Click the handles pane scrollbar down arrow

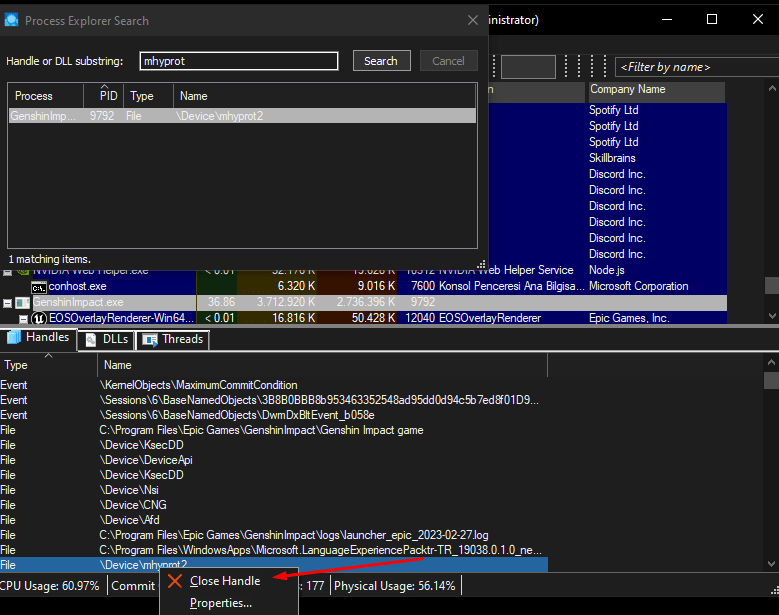point(772,563)
